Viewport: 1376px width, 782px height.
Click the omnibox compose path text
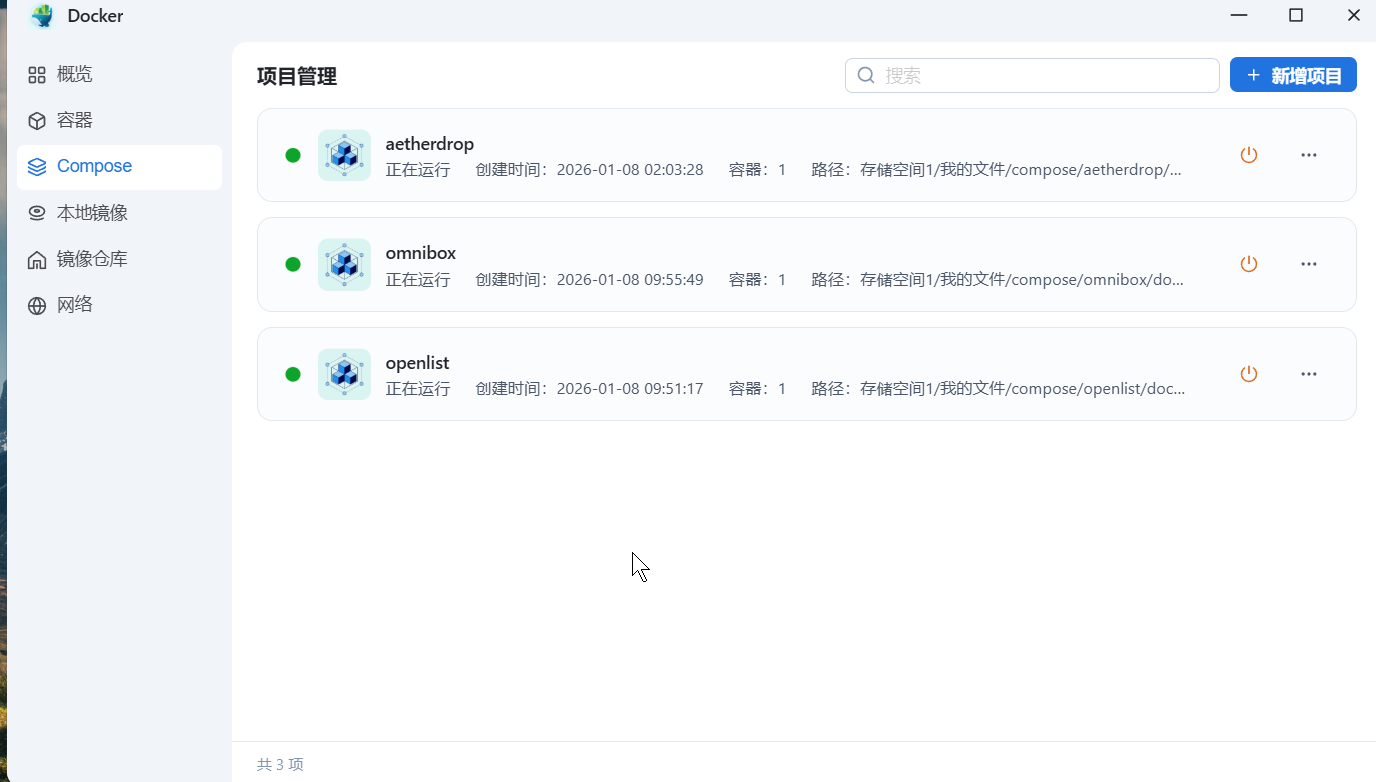click(998, 280)
